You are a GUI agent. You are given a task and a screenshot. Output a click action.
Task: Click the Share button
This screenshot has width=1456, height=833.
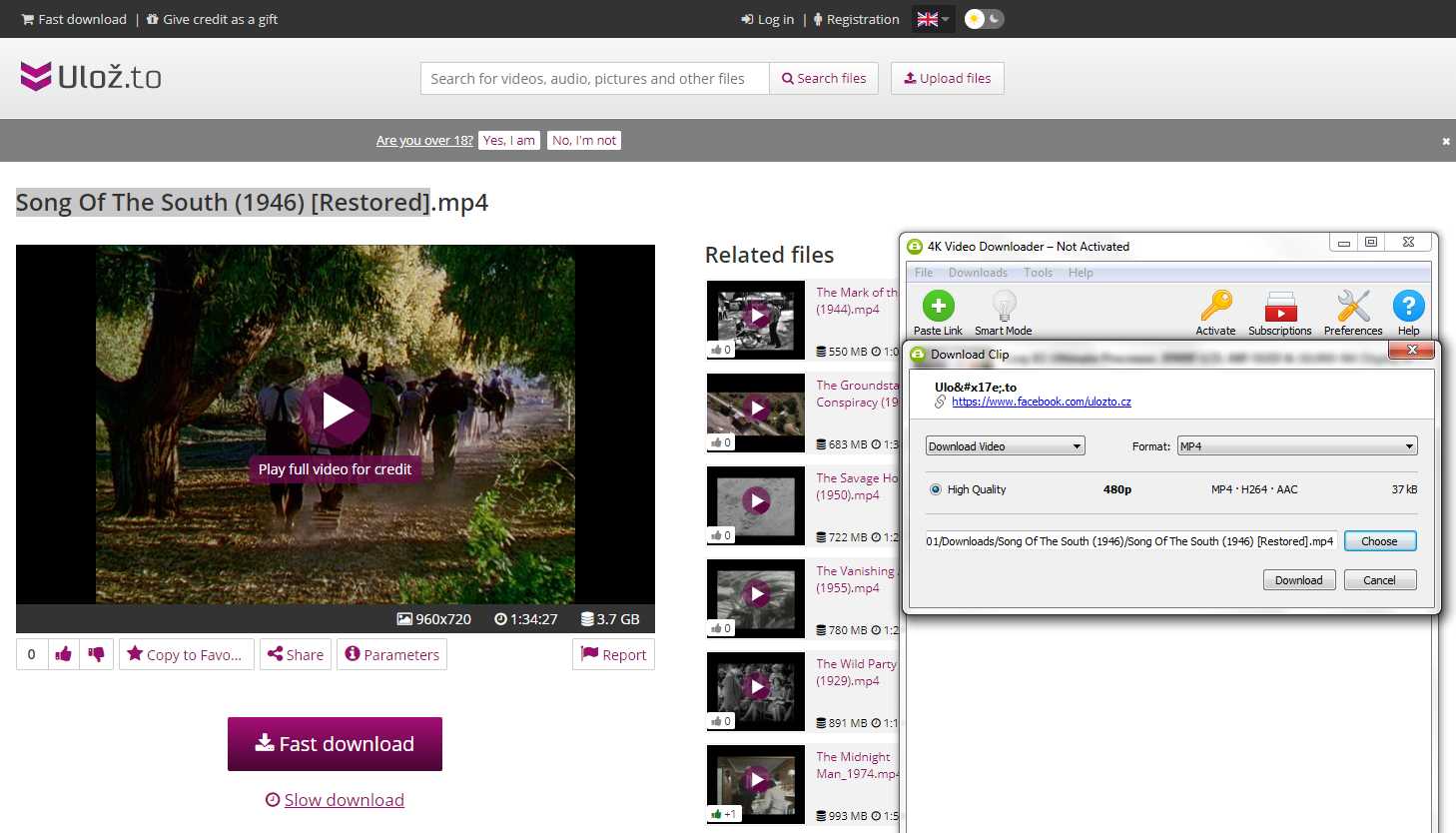click(296, 654)
